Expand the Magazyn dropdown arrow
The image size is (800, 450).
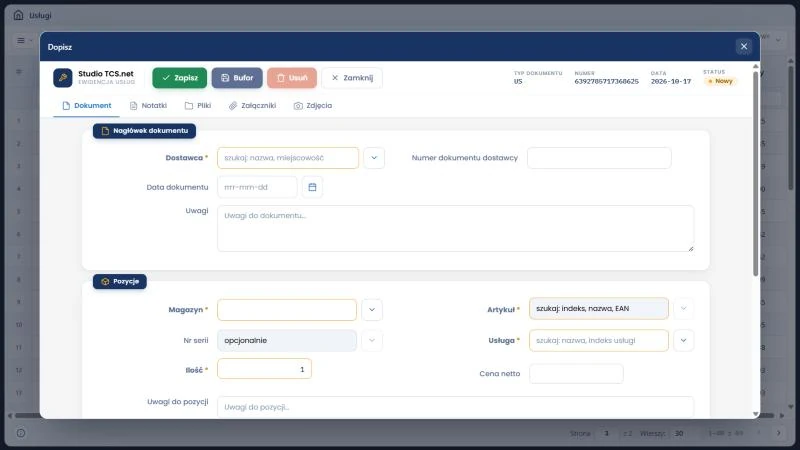372,310
